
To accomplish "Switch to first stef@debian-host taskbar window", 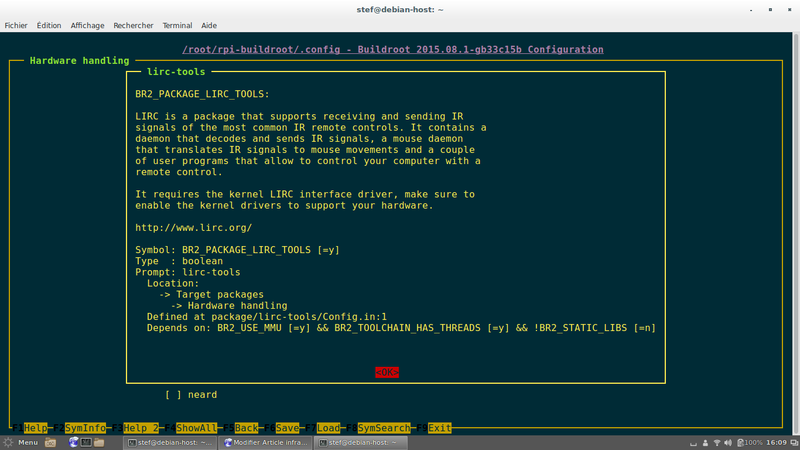I will click(170, 442).
